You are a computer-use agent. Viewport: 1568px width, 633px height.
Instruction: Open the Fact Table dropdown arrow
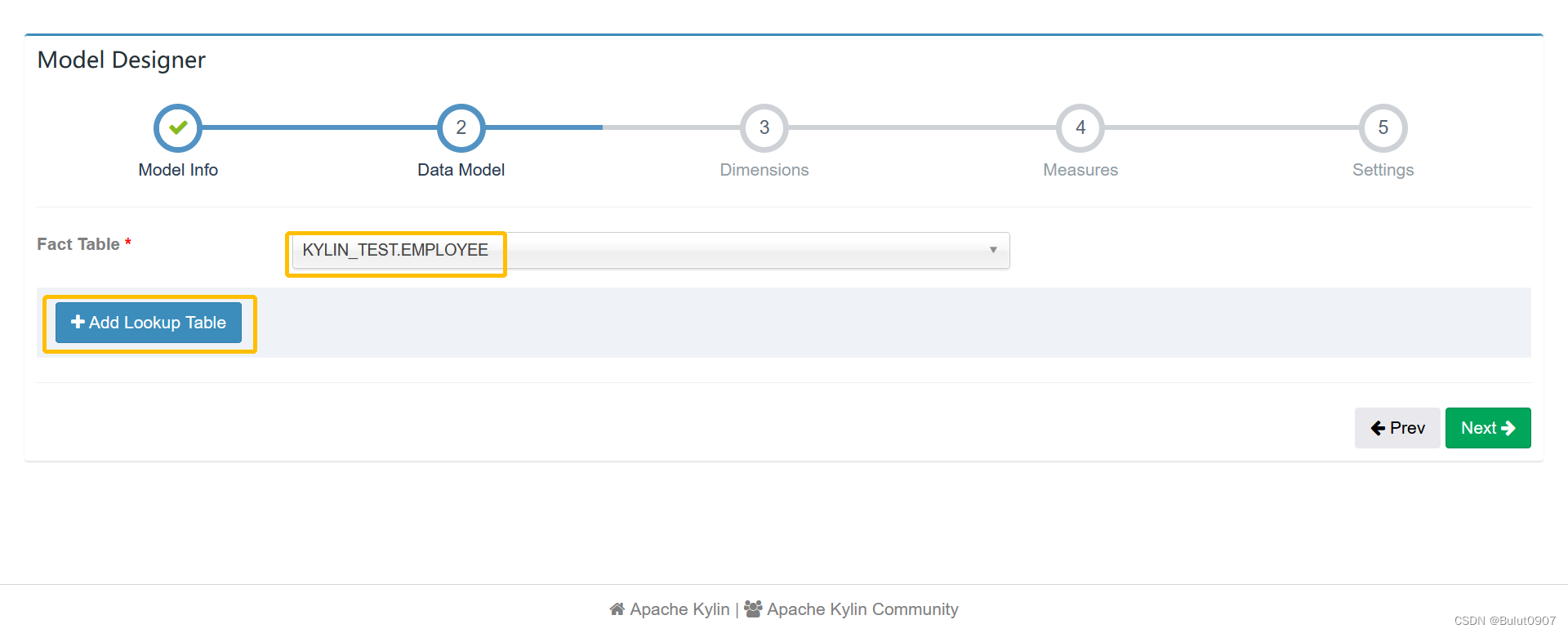point(993,250)
